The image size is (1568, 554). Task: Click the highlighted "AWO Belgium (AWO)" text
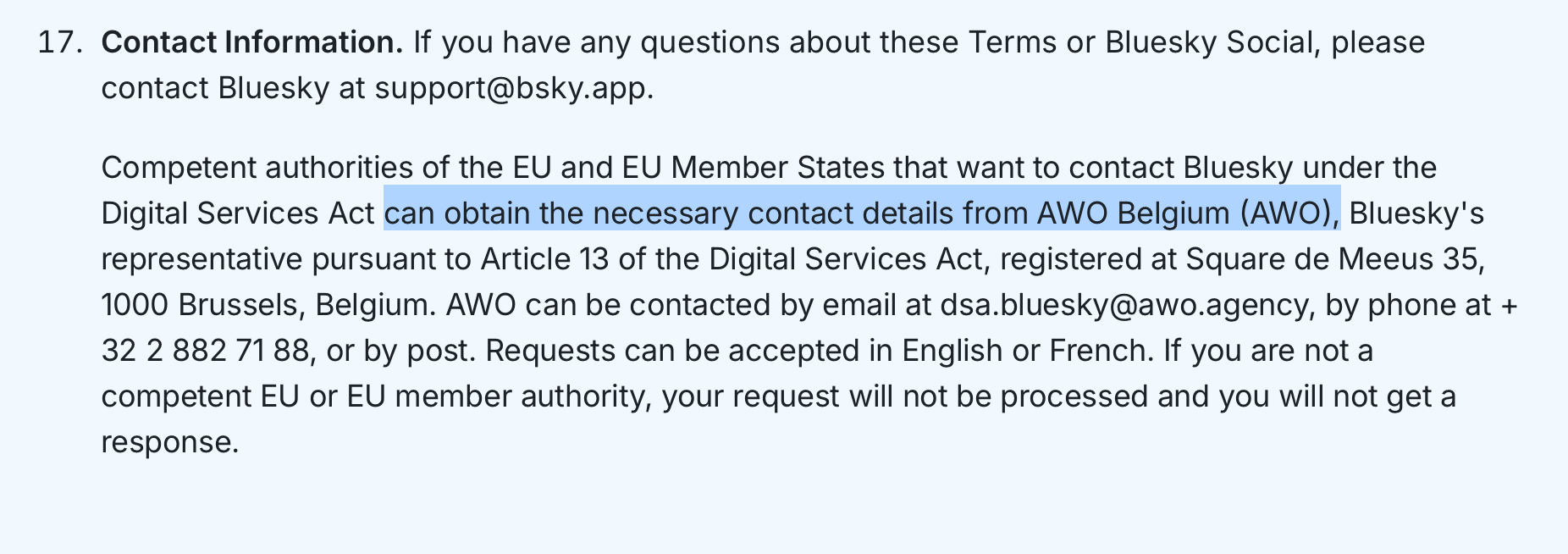[1184, 213]
